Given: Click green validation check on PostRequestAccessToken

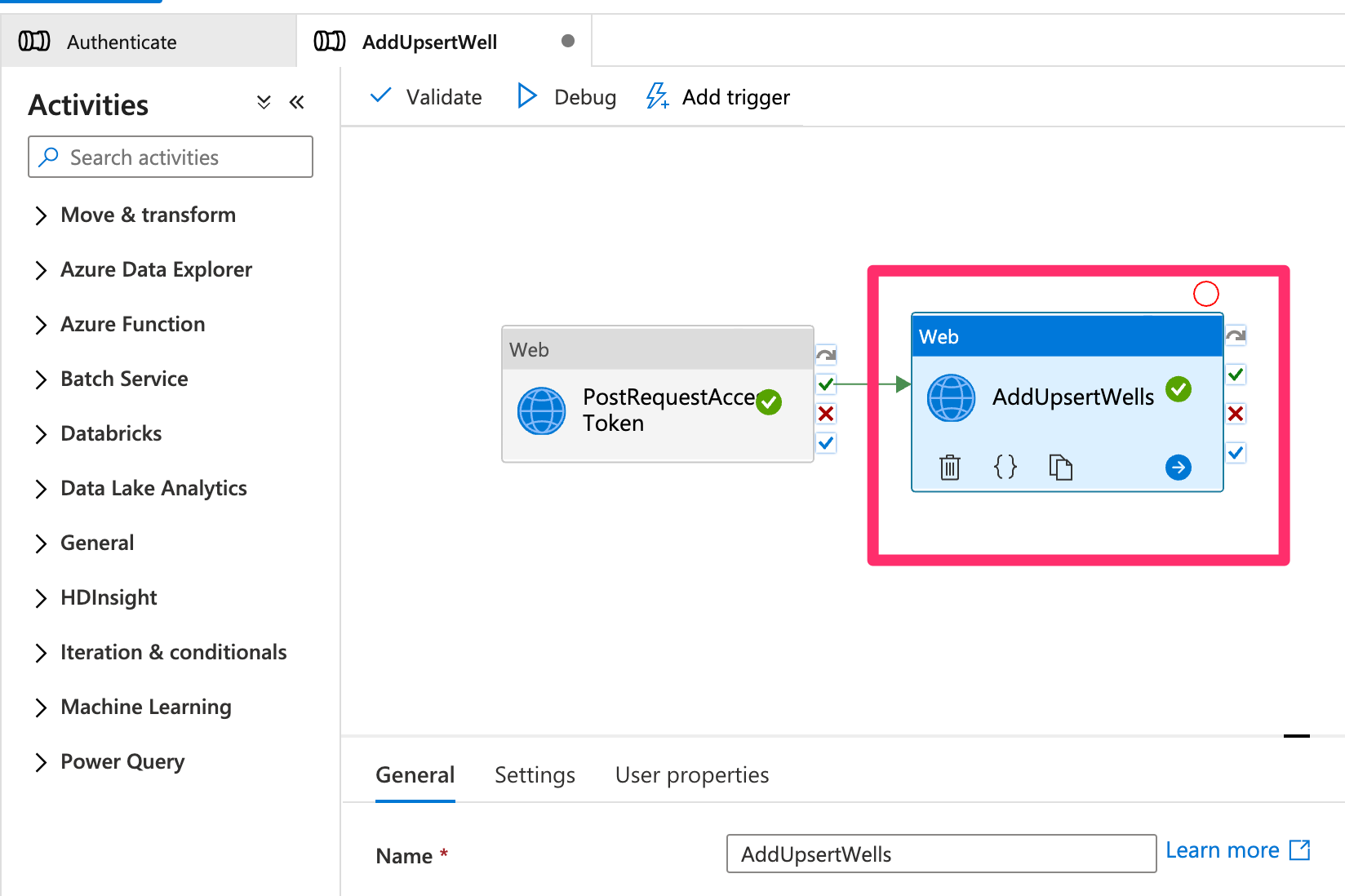Looking at the screenshot, I should click(x=769, y=401).
